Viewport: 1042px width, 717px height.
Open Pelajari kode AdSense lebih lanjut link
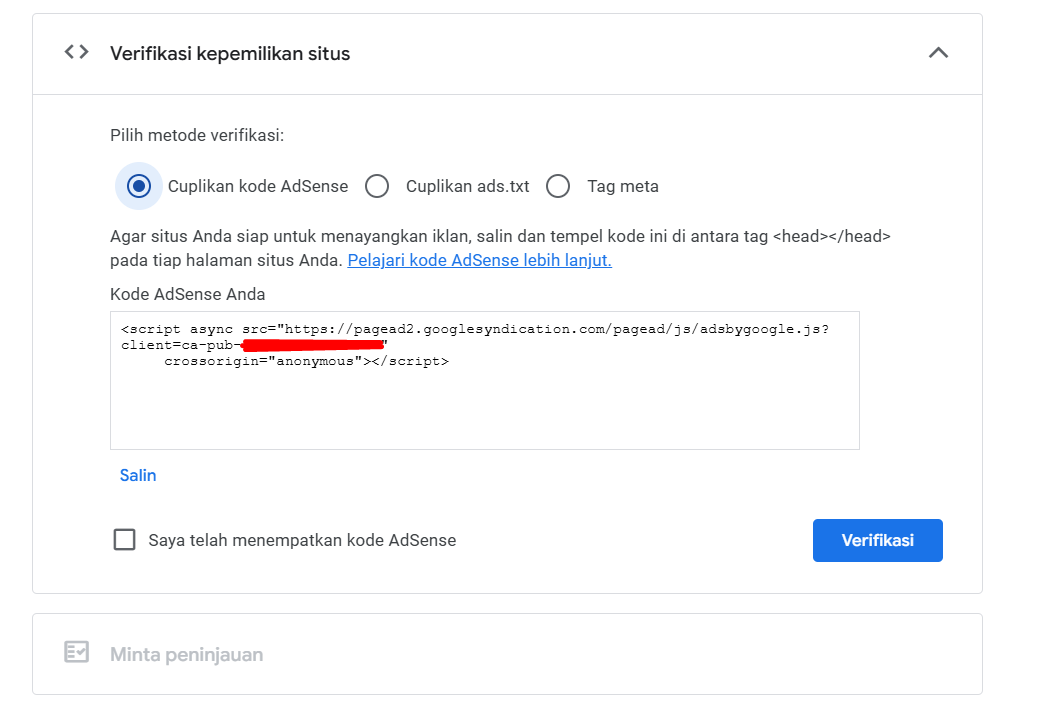tap(479, 260)
